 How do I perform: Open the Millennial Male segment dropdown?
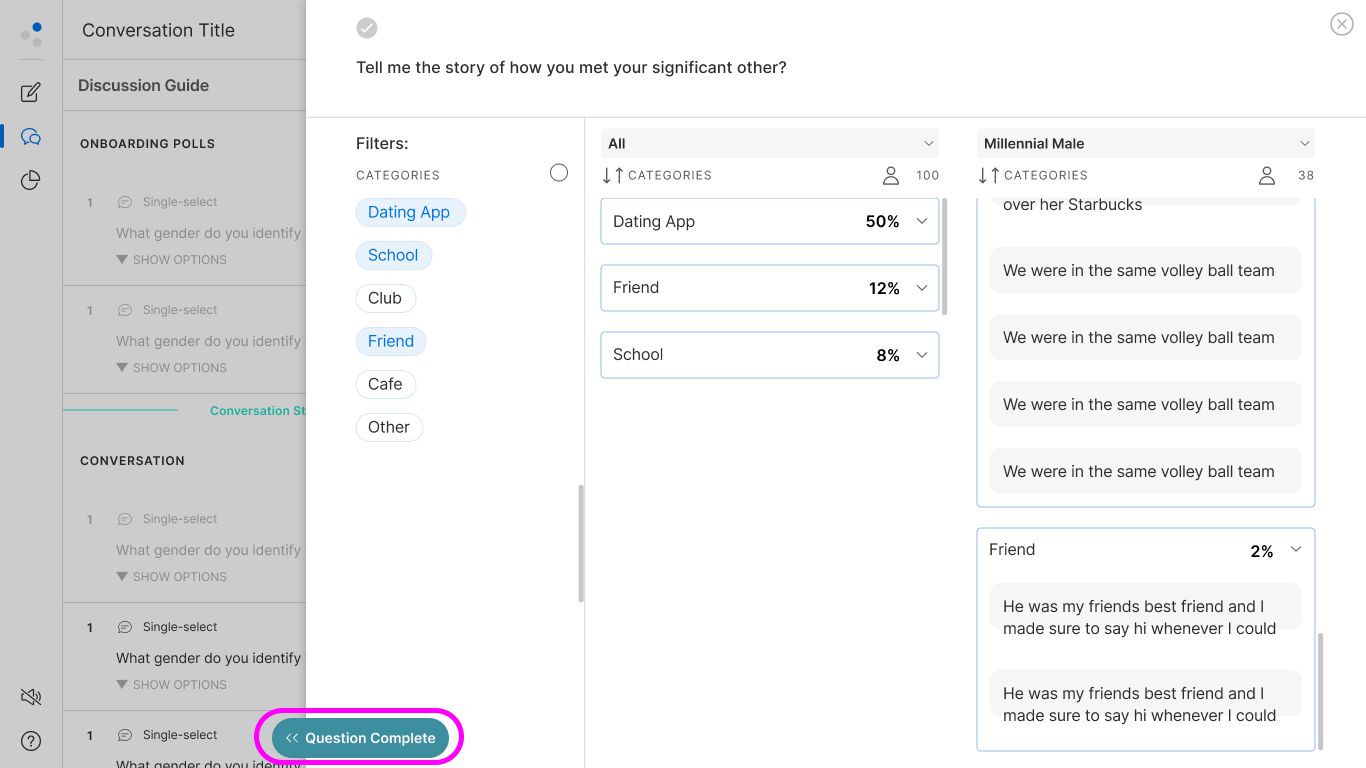click(1146, 144)
